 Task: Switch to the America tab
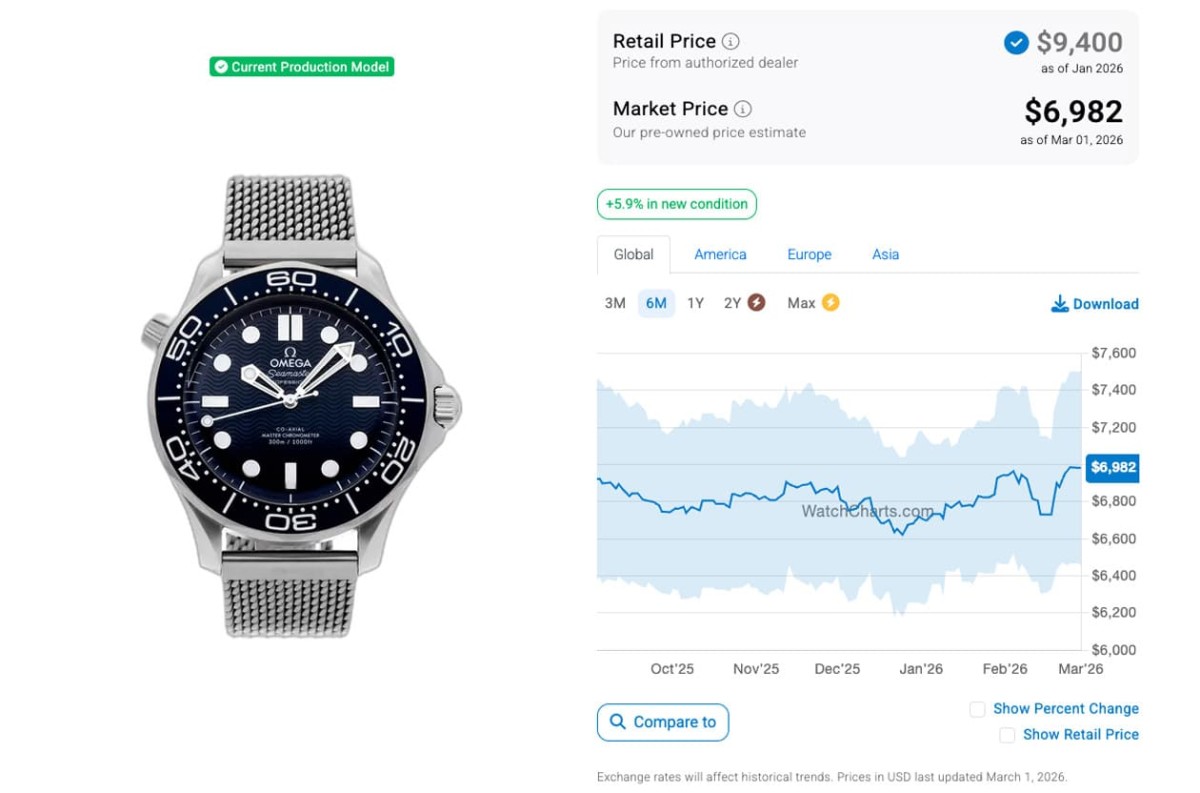pyautogui.click(x=720, y=255)
